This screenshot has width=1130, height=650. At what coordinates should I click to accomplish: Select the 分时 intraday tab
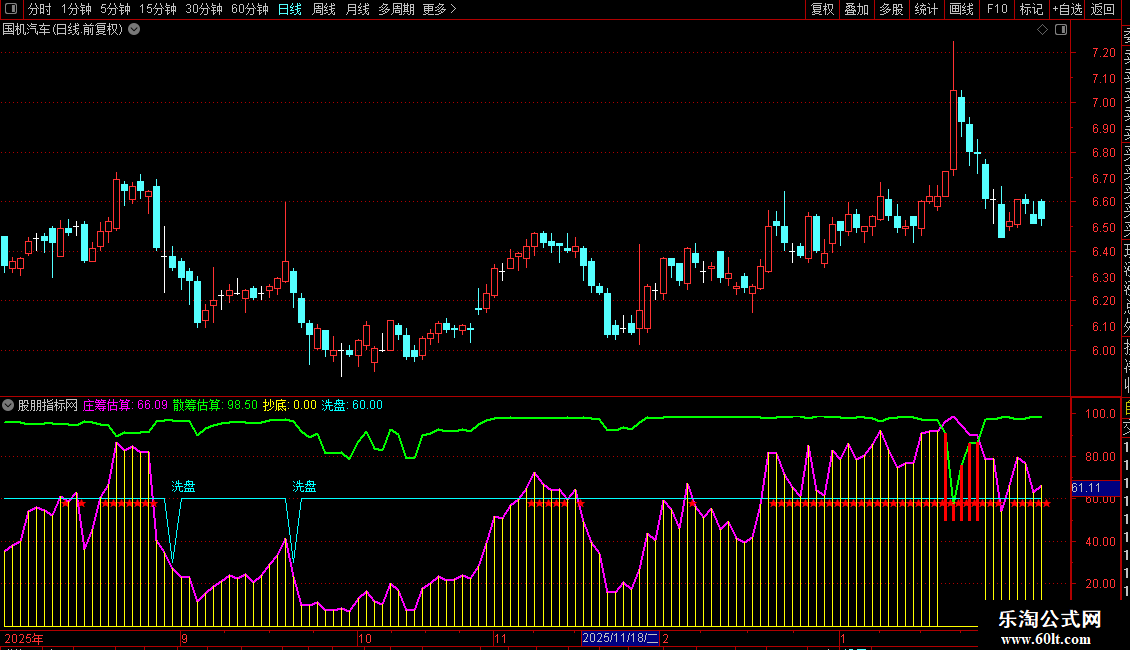pyautogui.click(x=40, y=10)
